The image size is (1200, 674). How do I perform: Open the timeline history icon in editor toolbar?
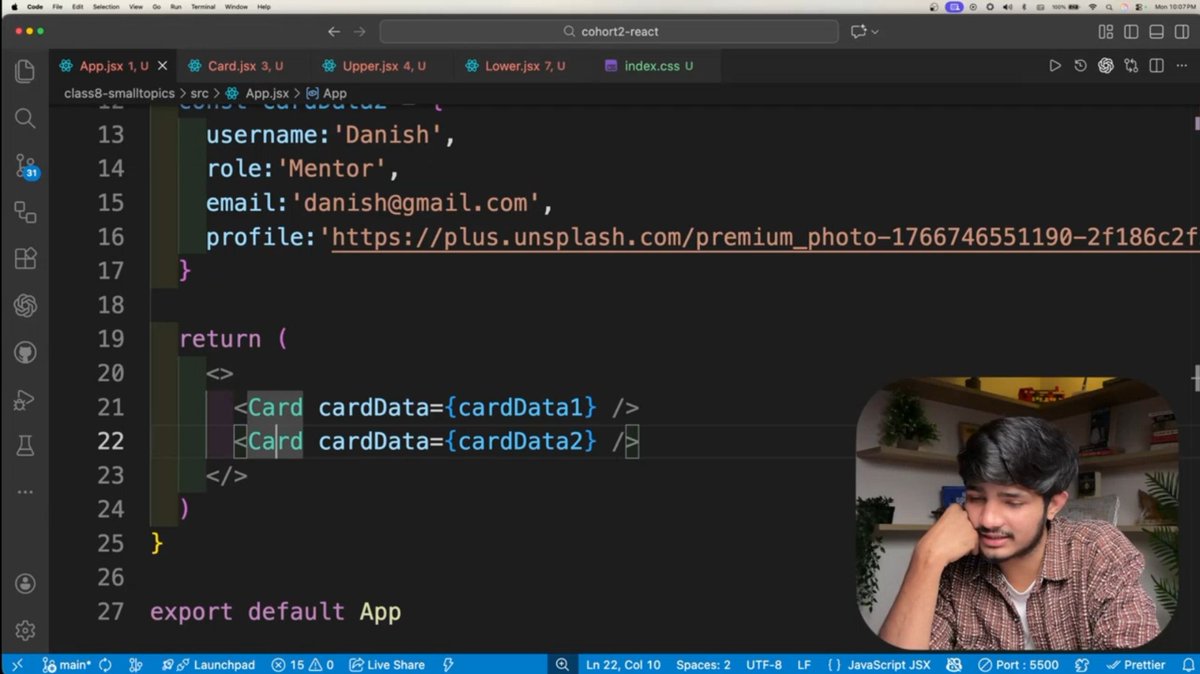click(1080, 66)
